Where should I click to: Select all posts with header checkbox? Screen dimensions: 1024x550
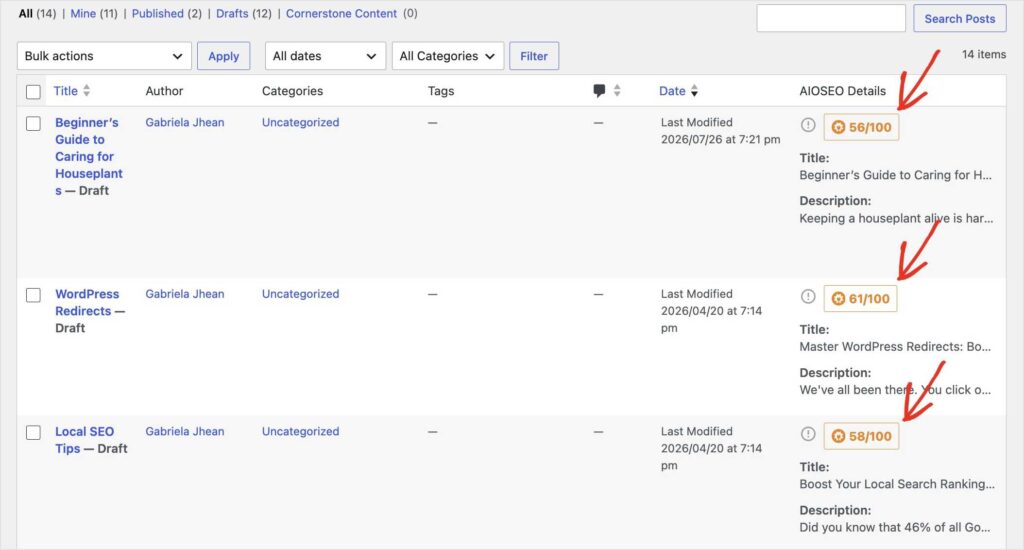click(33, 92)
